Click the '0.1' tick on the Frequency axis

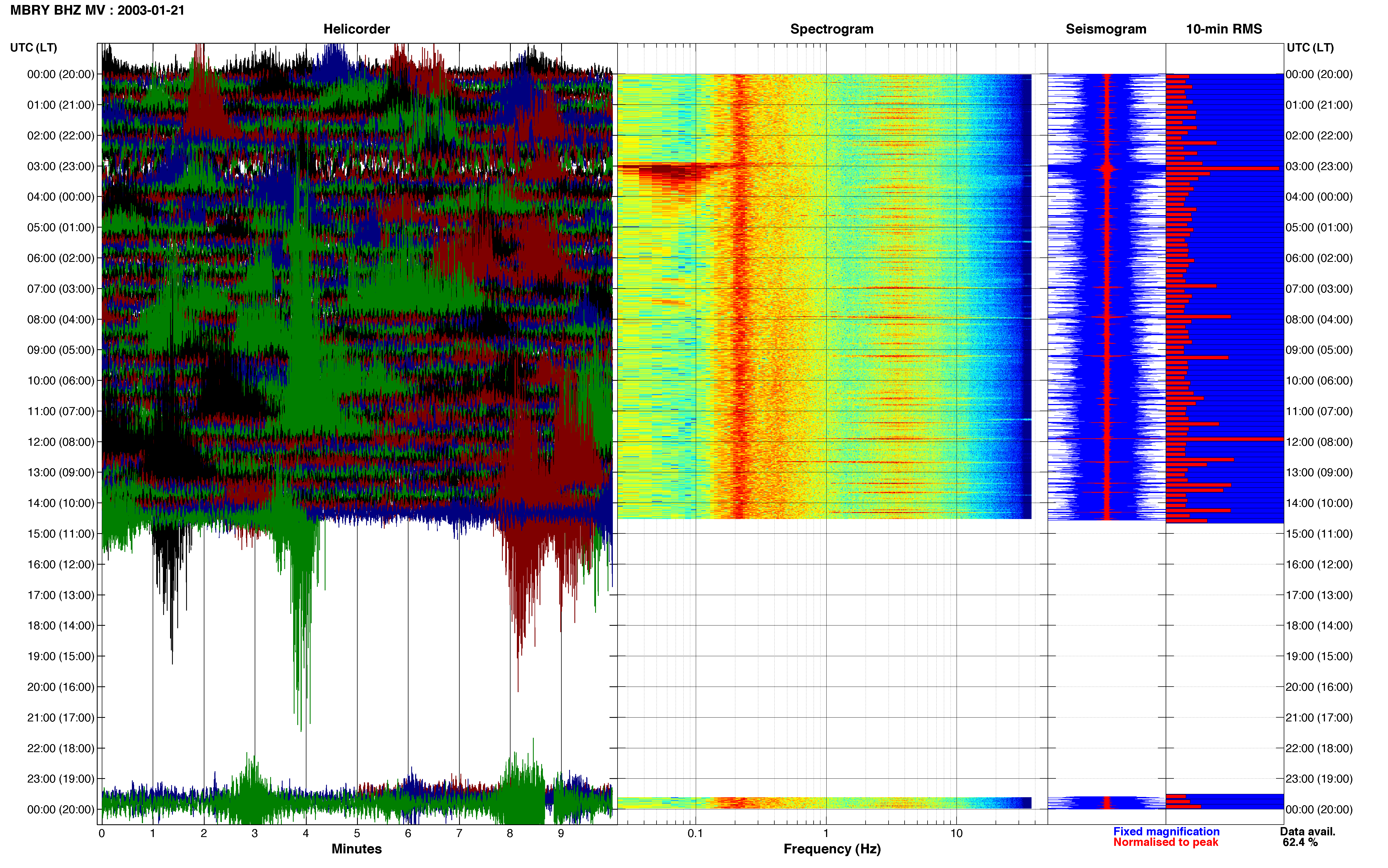tap(695, 833)
